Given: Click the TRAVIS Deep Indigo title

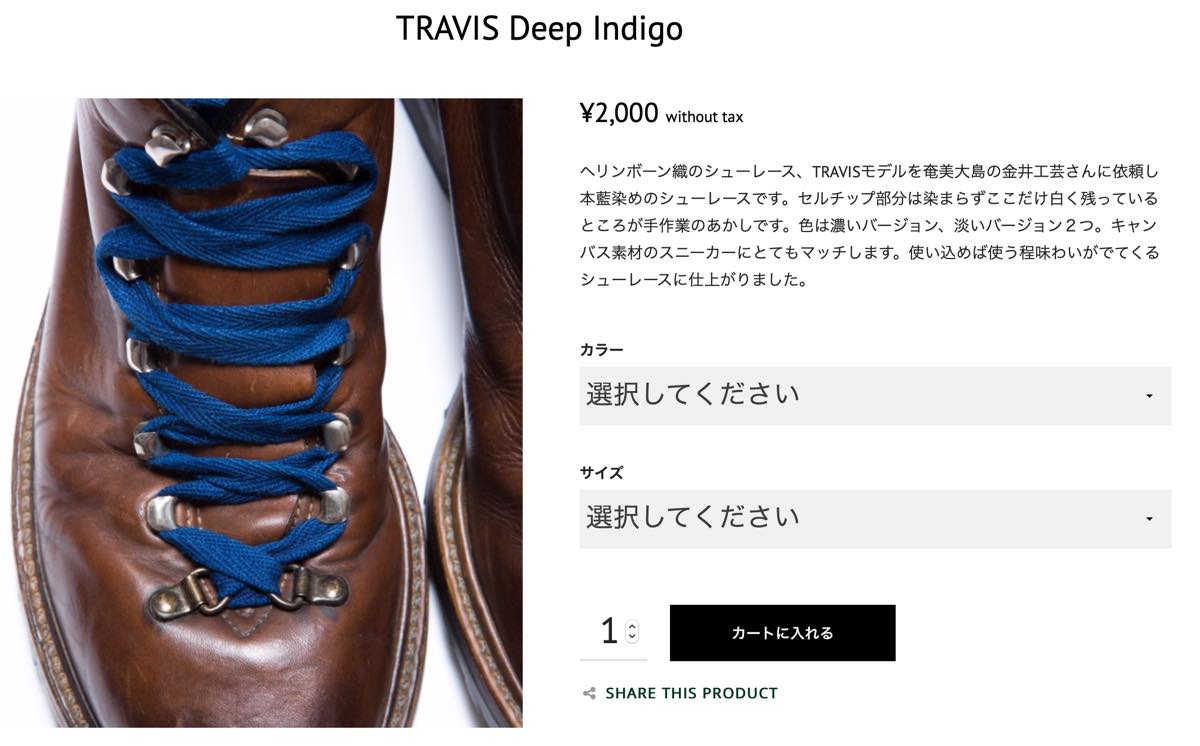Looking at the screenshot, I should pos(539,28).
